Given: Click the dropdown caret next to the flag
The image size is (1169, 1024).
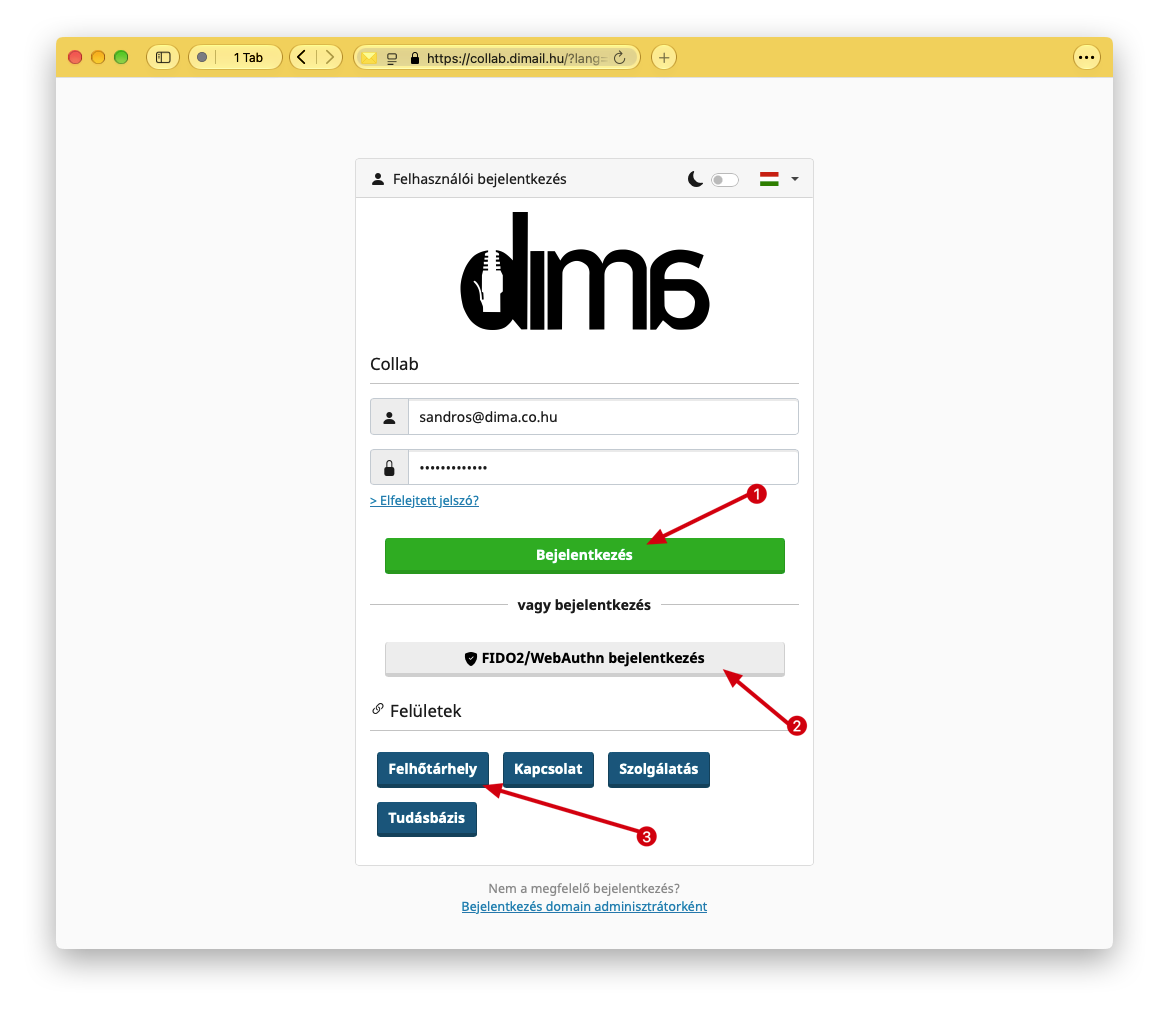Looking at the screenshot, I should [795, 179].
